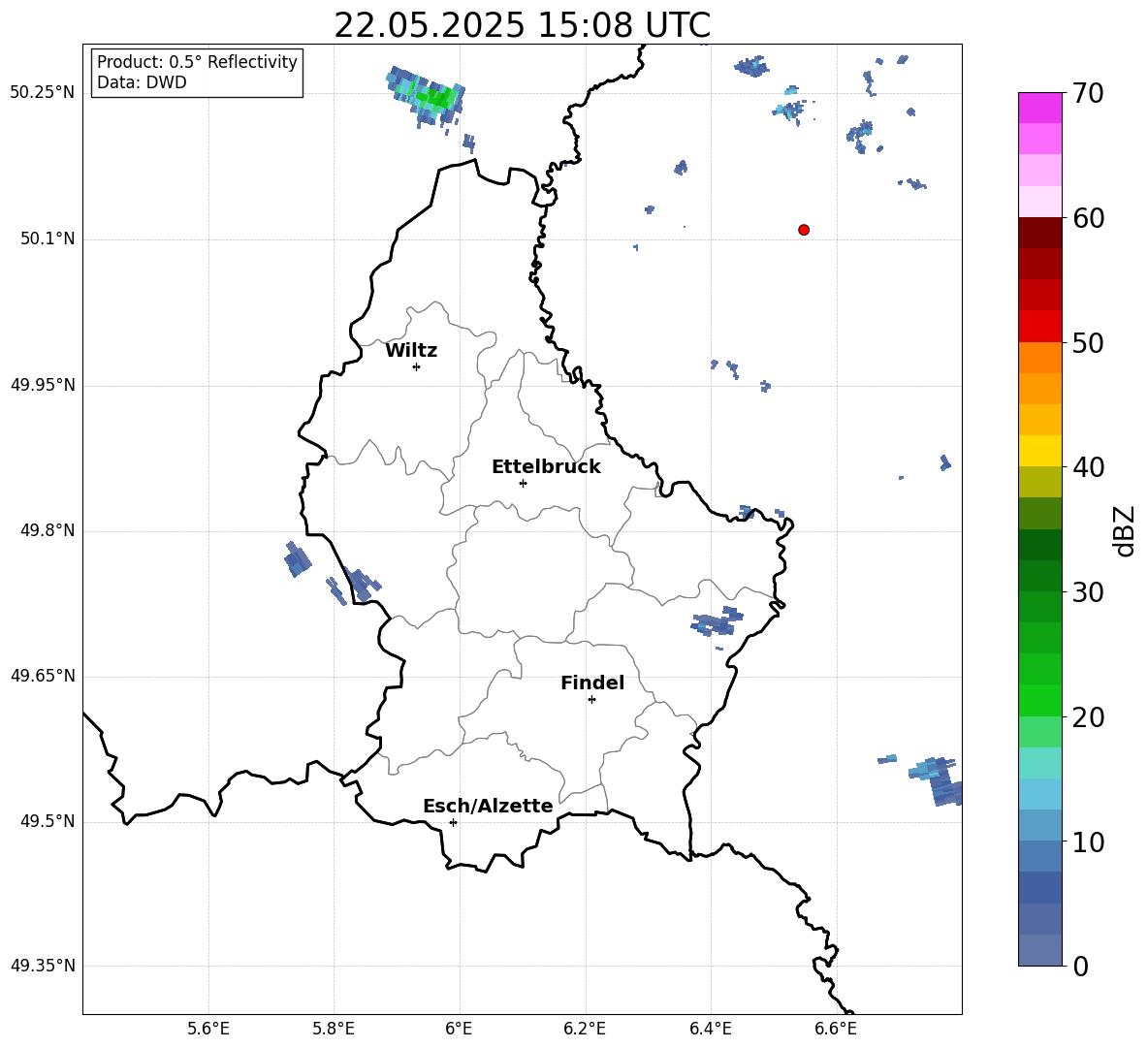The image size is (1148, 1048).
Task: Click the 49.65°N latitude label
Action: click(43, 676)
